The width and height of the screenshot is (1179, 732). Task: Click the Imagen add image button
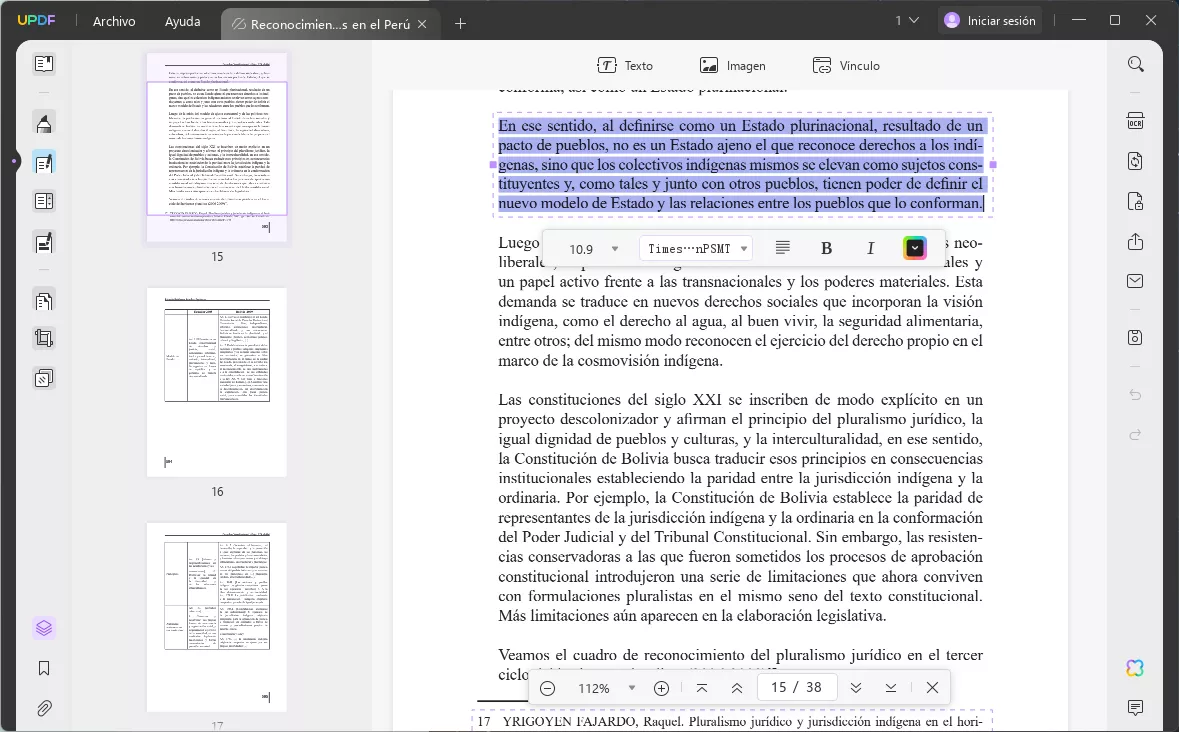point(732,65)
